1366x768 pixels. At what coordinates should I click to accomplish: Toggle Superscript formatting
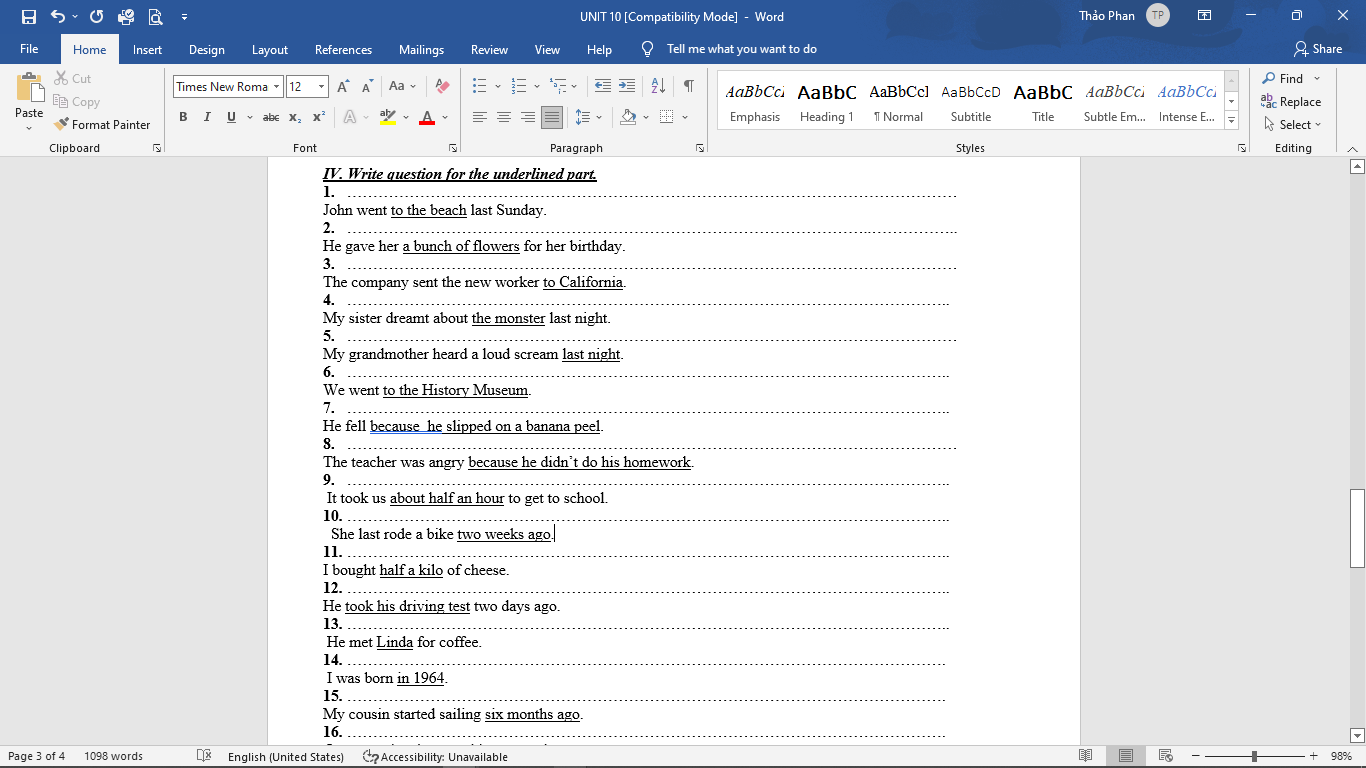[319, 117]
